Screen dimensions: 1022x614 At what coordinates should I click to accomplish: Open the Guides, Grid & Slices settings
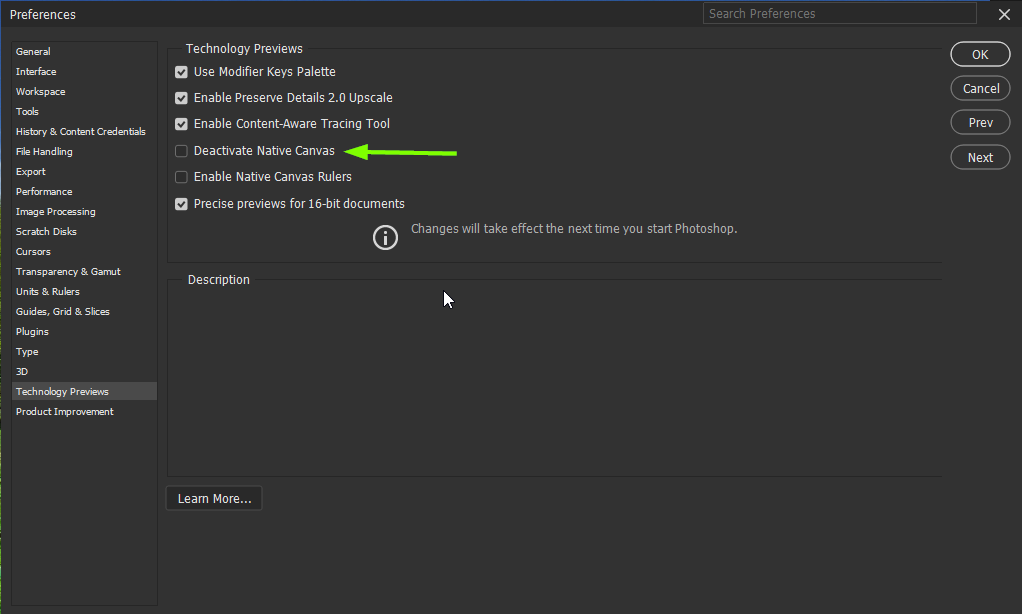(x=62, y=311)
